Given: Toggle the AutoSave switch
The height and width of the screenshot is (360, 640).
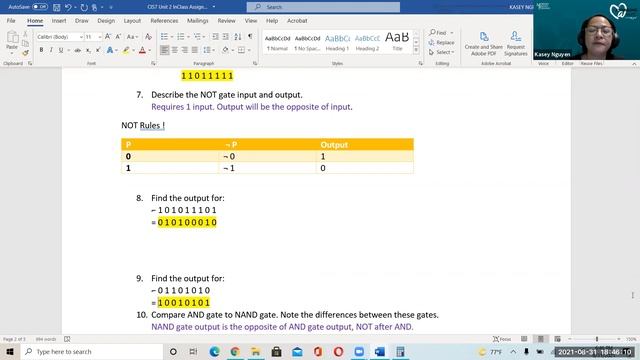Looking at the screenshot, I should pos(40,7).
